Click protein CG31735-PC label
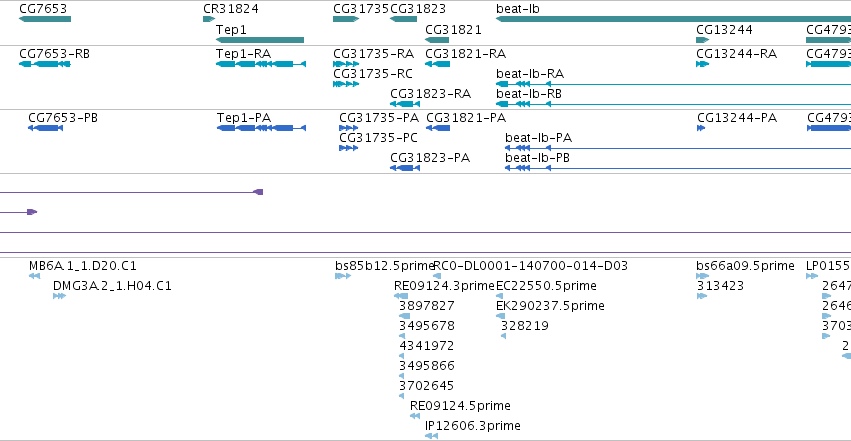This screenshot has height=441, width=851. click(x=378, y=138)
